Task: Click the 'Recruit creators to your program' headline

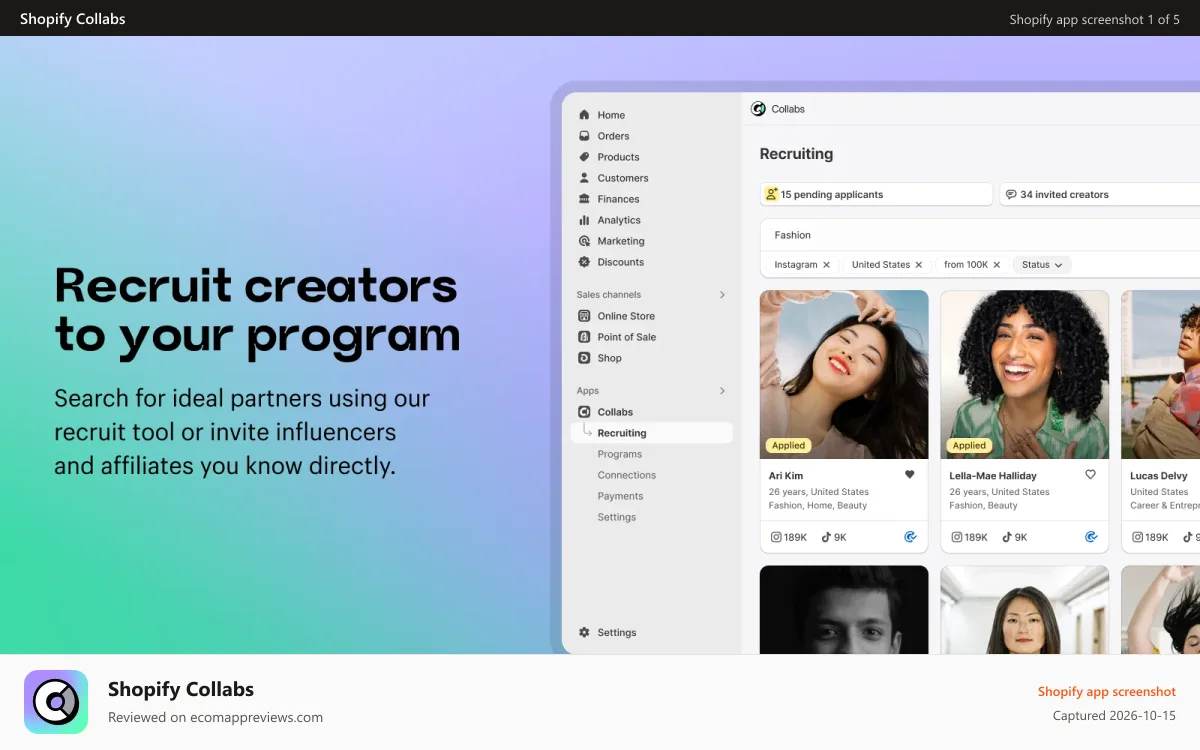Action: coord(258,311)
